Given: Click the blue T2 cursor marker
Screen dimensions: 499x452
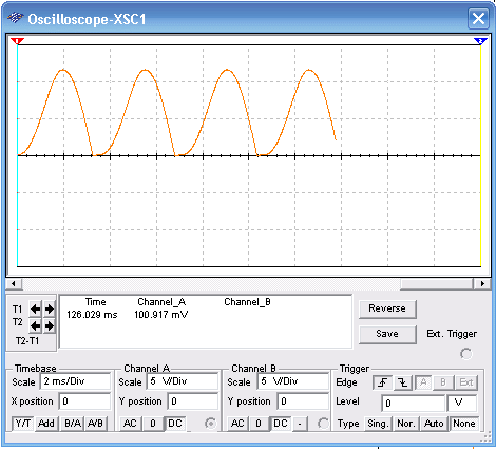Looking at the screenshot, I should coord(480,41).
